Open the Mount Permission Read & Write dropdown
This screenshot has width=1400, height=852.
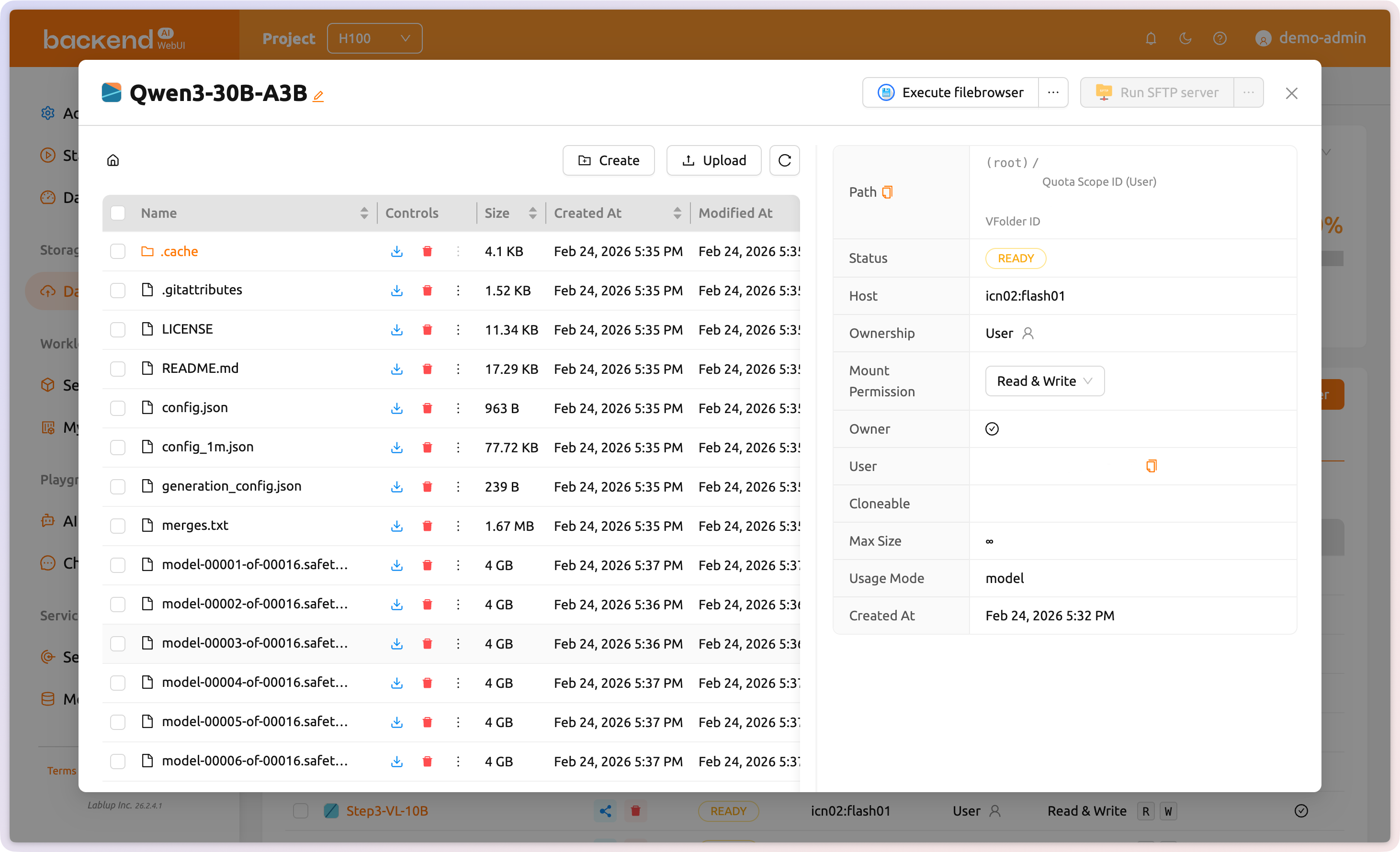[x=1044, y=381]
